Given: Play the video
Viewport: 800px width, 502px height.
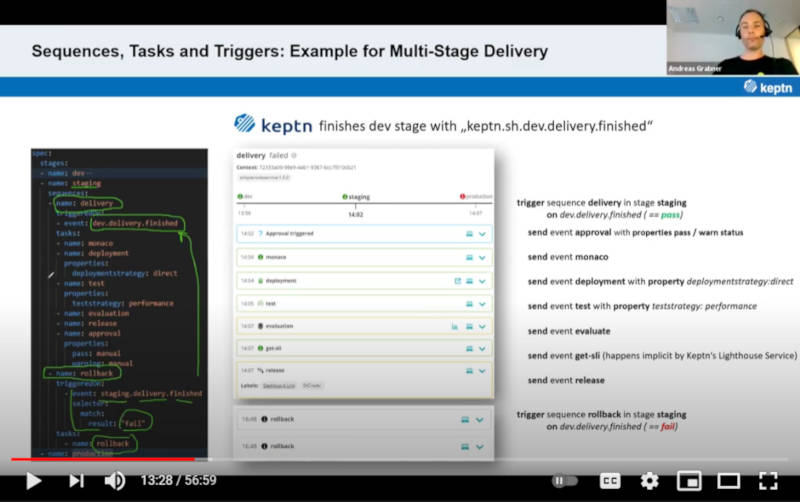Looking at the screenshot, I should (34, 481).
